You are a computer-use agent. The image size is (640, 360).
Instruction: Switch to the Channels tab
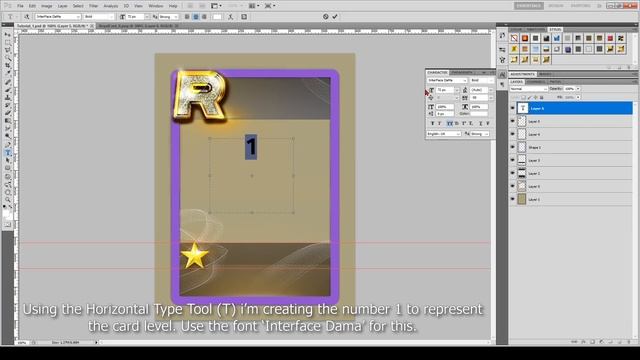point(536,82)
